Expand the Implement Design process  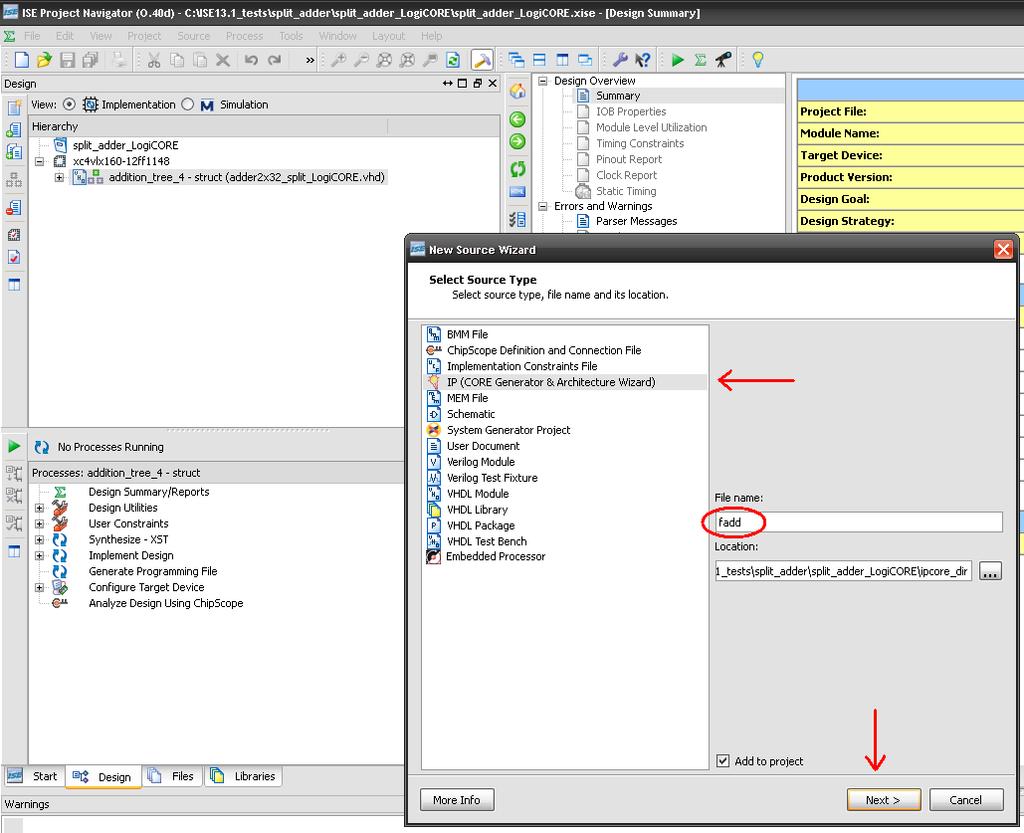click(x=39, y=556)
